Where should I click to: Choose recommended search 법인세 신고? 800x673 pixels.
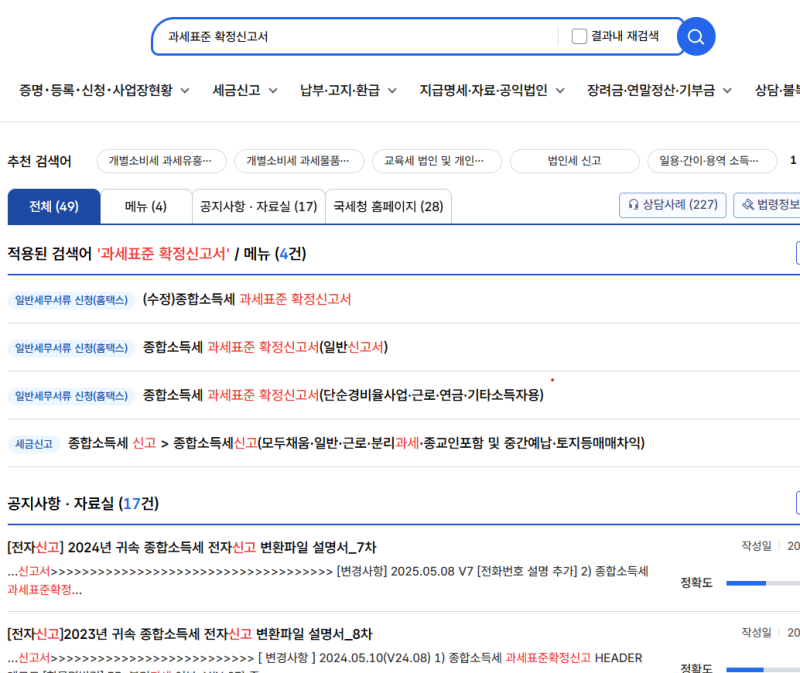coord(574,161)
